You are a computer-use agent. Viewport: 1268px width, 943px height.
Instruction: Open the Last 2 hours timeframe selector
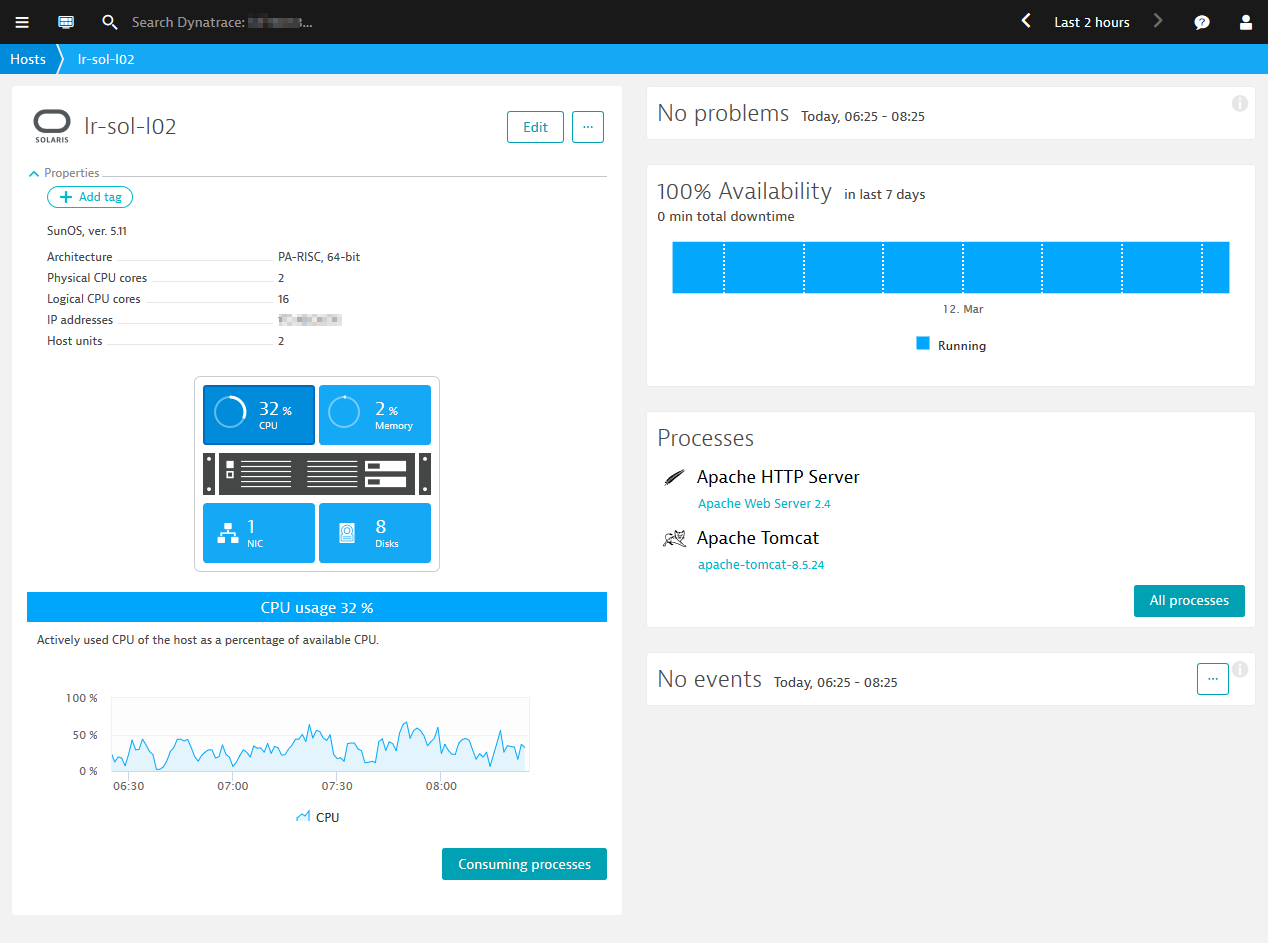[x=1092, y=22]
